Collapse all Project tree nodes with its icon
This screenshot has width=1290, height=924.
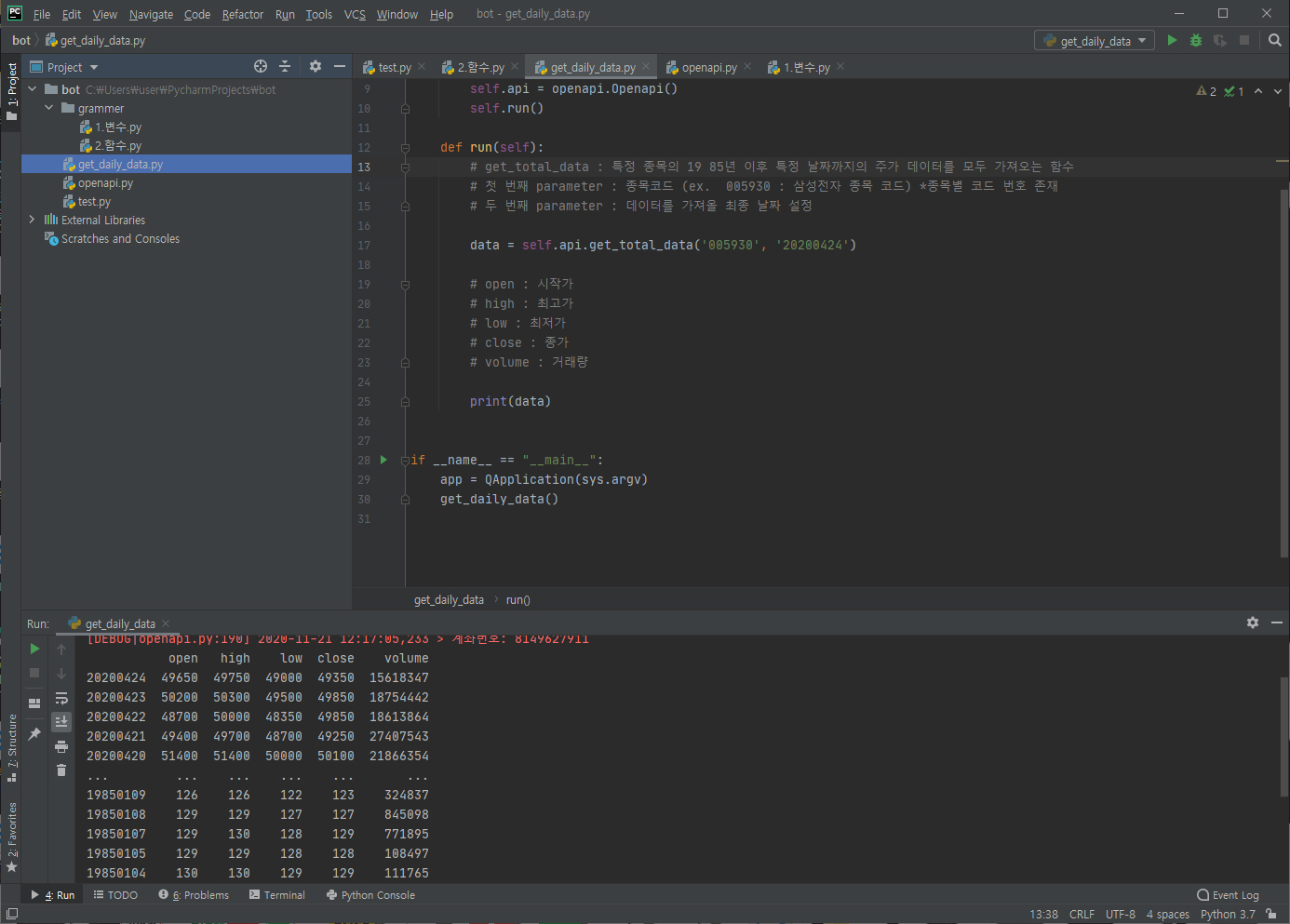click(285, 66)
